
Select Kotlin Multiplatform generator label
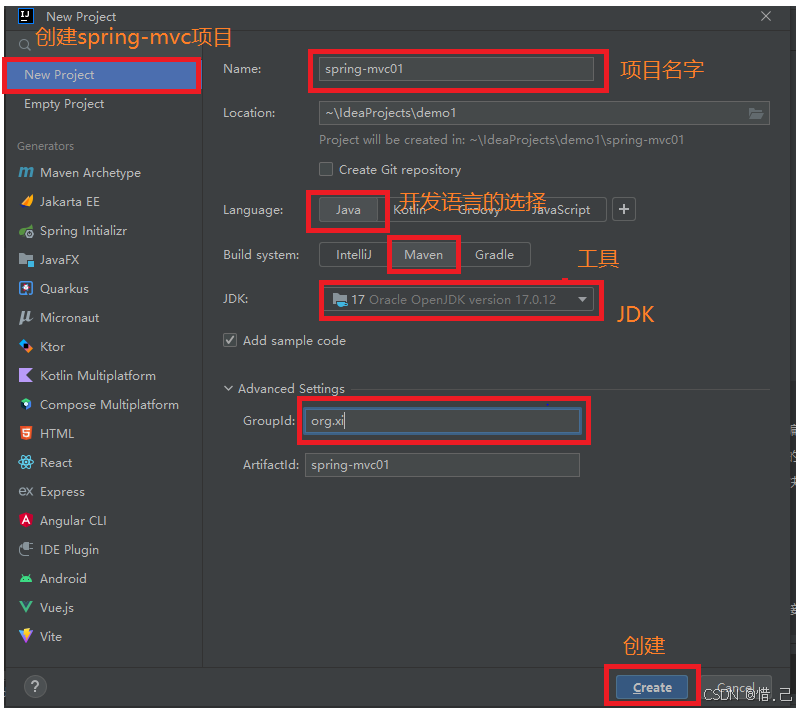tap(98, 376)
